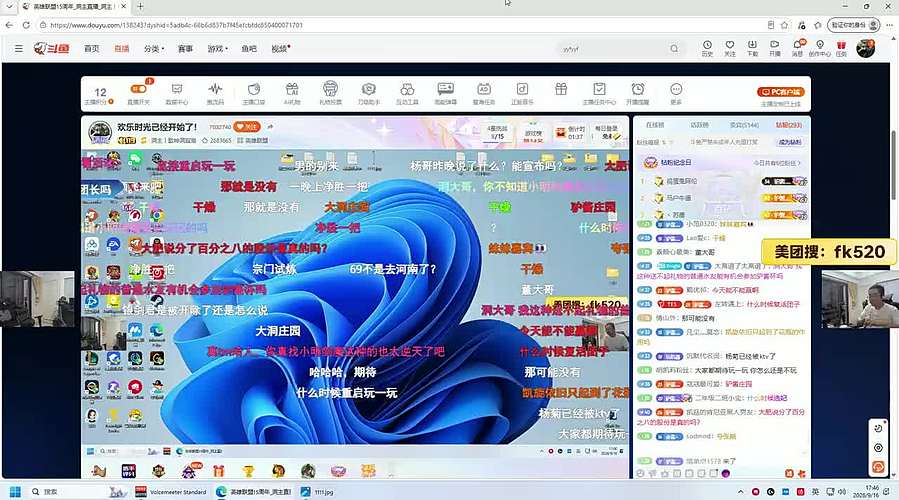Screen dimensions: 899x500
Task: Open the 正版音乐 music icon
Action: pyautogui.click(x=522, y=93)
